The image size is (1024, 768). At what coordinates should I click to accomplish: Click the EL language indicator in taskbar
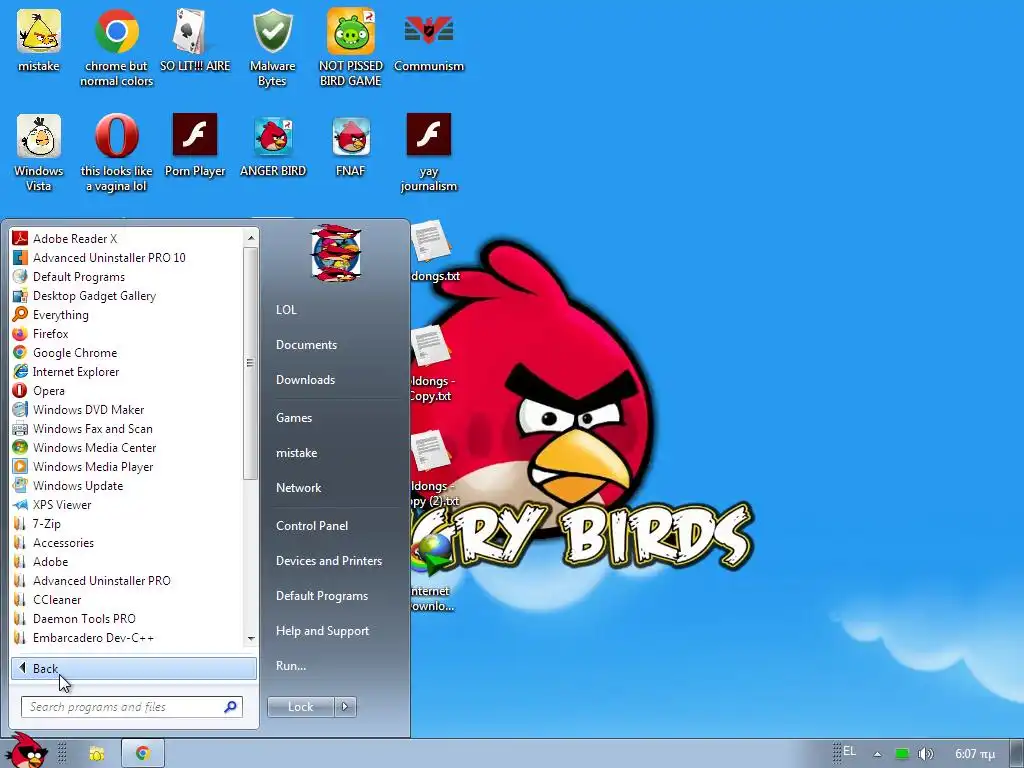(x=849, y=751)
